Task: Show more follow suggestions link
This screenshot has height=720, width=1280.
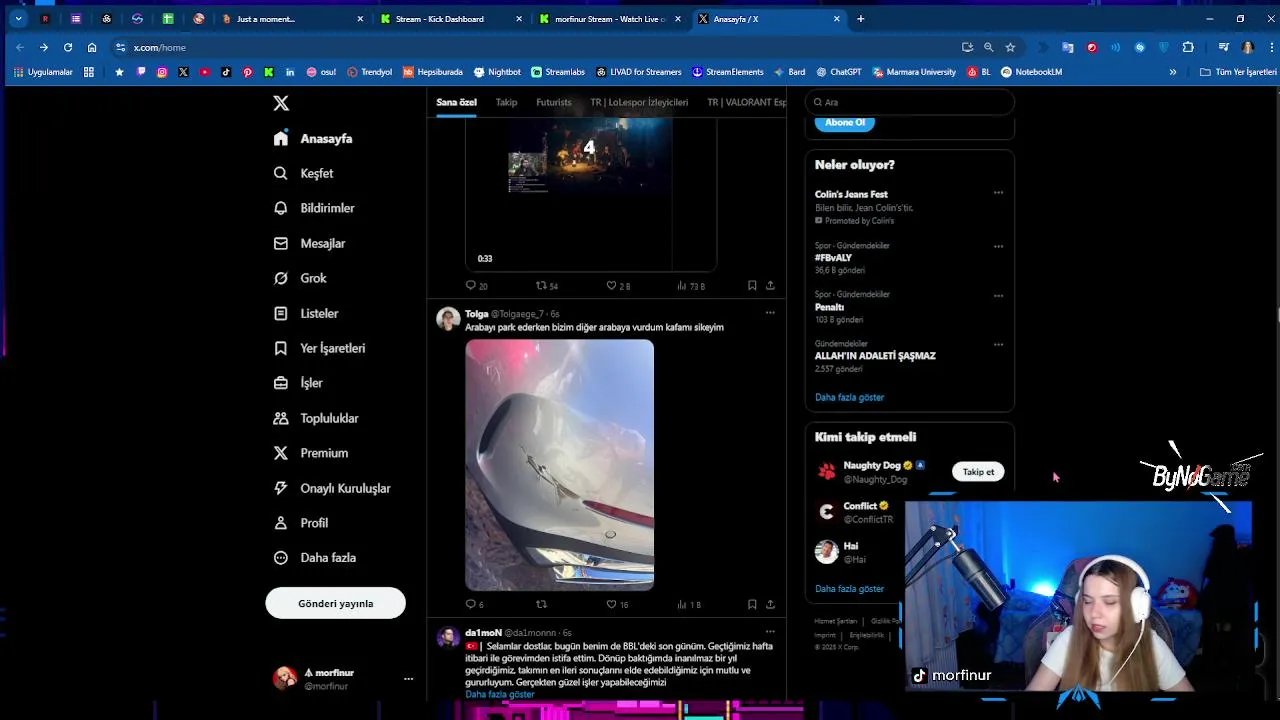Action: tap(849, 589)
